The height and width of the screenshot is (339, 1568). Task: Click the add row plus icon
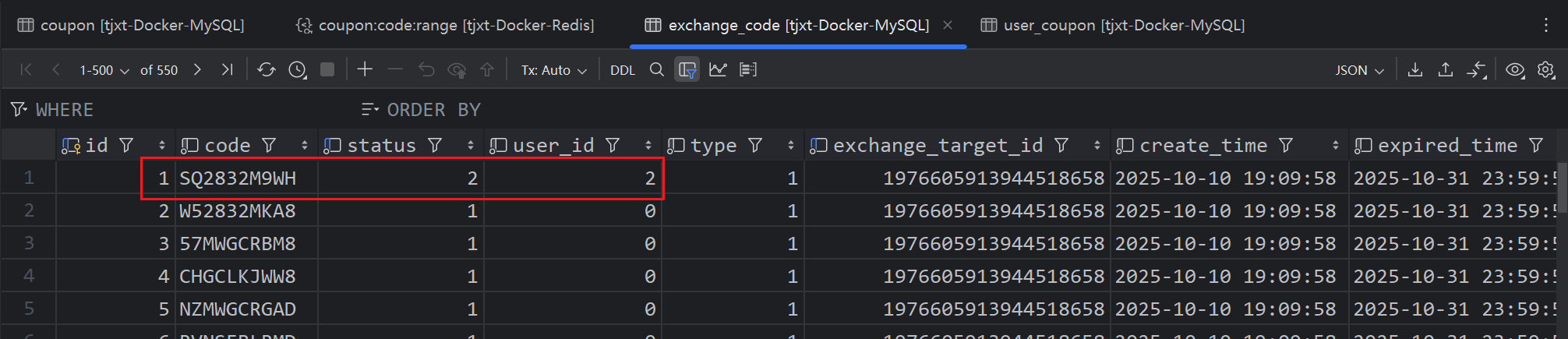[x=365, y=69]
